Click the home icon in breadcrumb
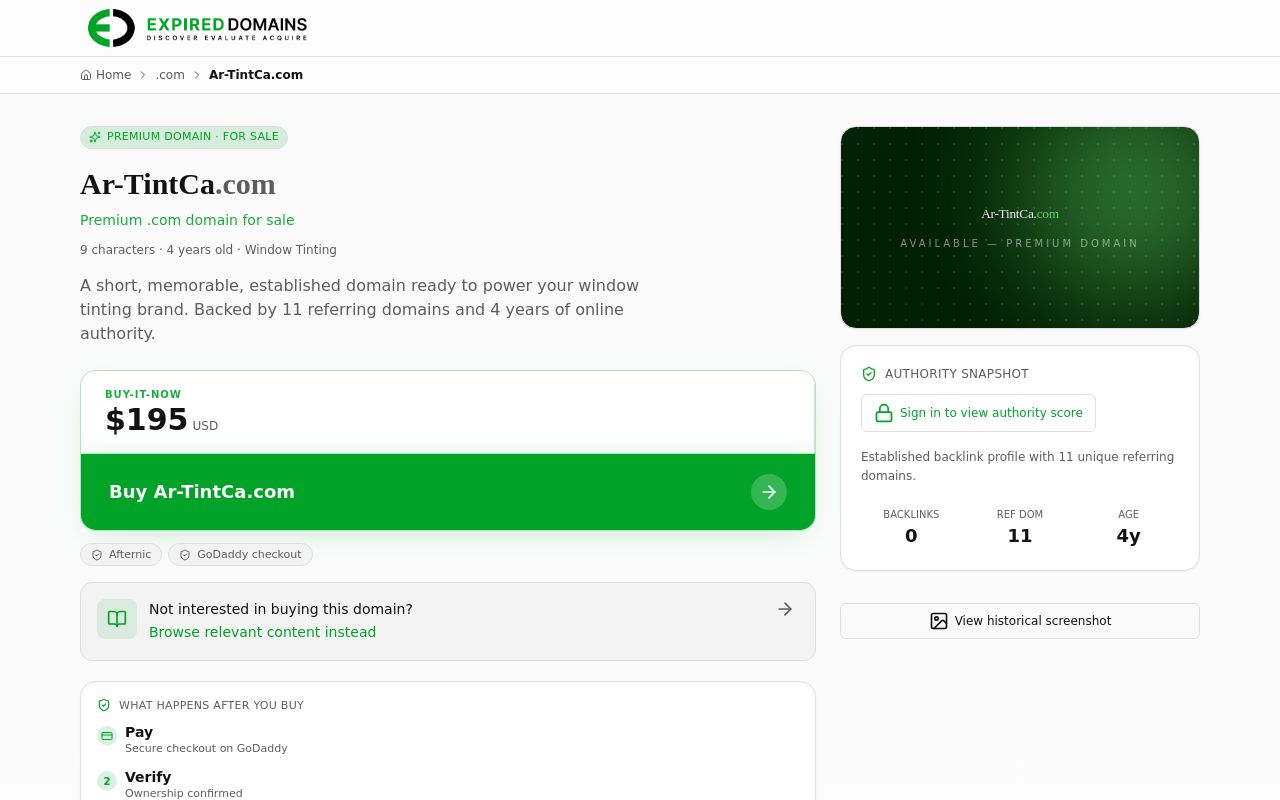The height and width of the screenshot is (800, 1280). 86,75
